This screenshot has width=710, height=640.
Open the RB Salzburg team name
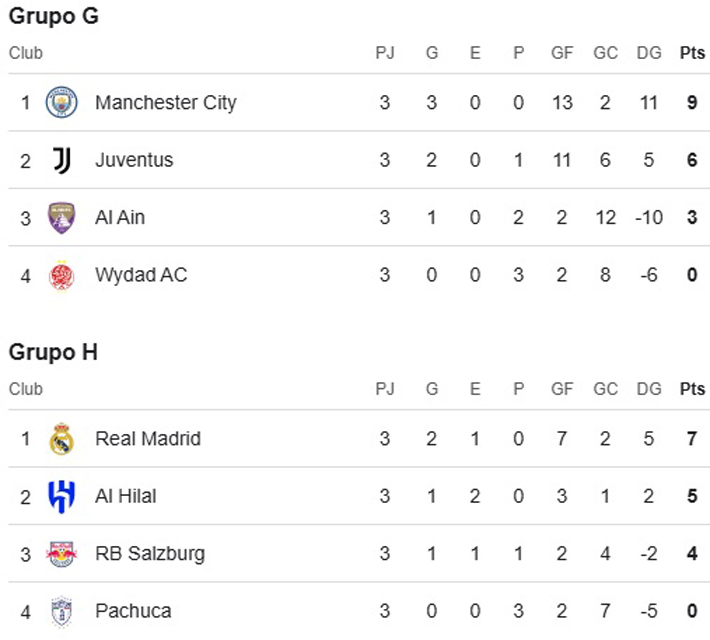coord(148,554)
